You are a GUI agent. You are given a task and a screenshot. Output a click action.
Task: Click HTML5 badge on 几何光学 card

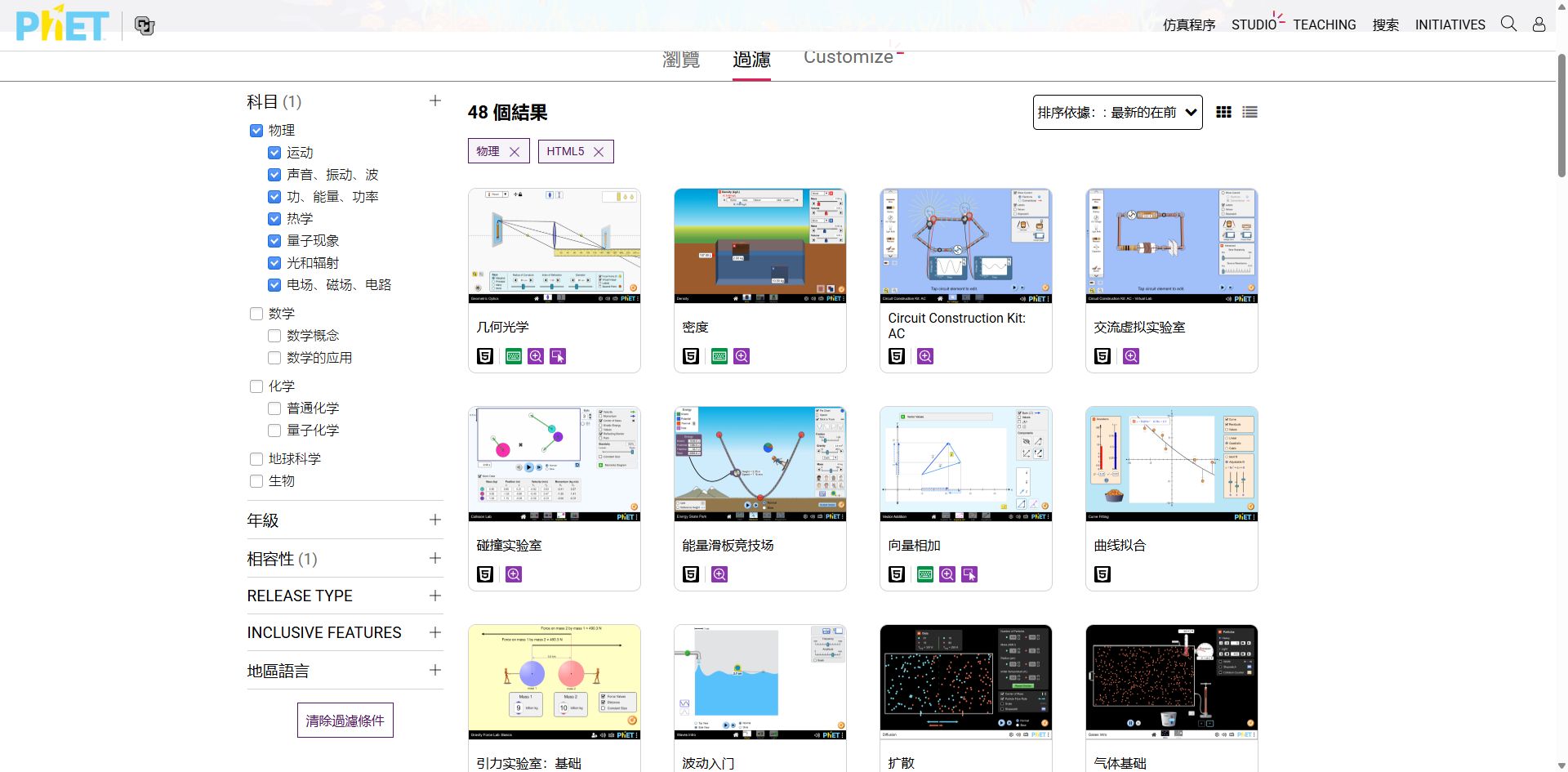point(485,356)
